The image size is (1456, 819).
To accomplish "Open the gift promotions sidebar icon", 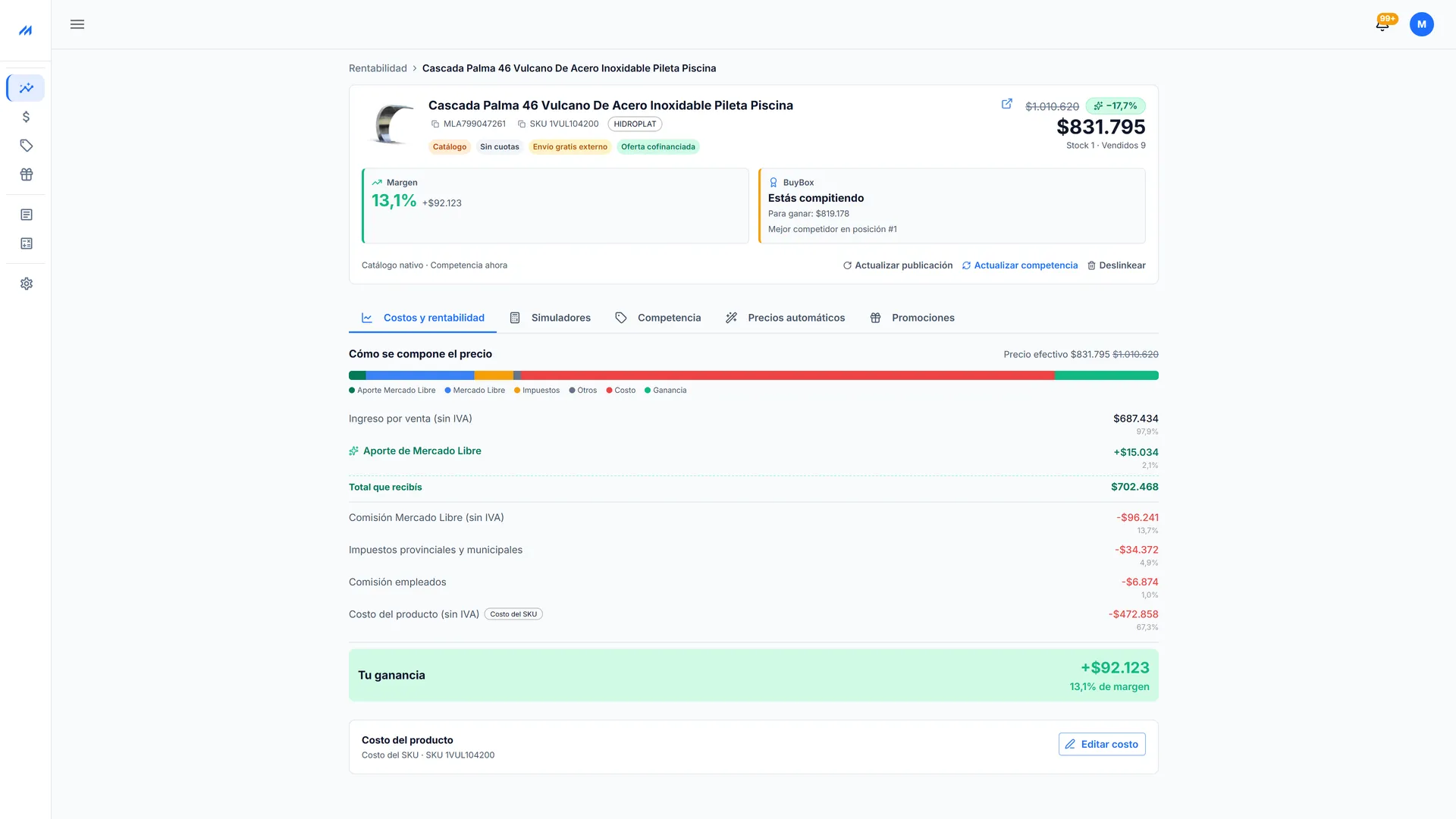I will [27, 174].
